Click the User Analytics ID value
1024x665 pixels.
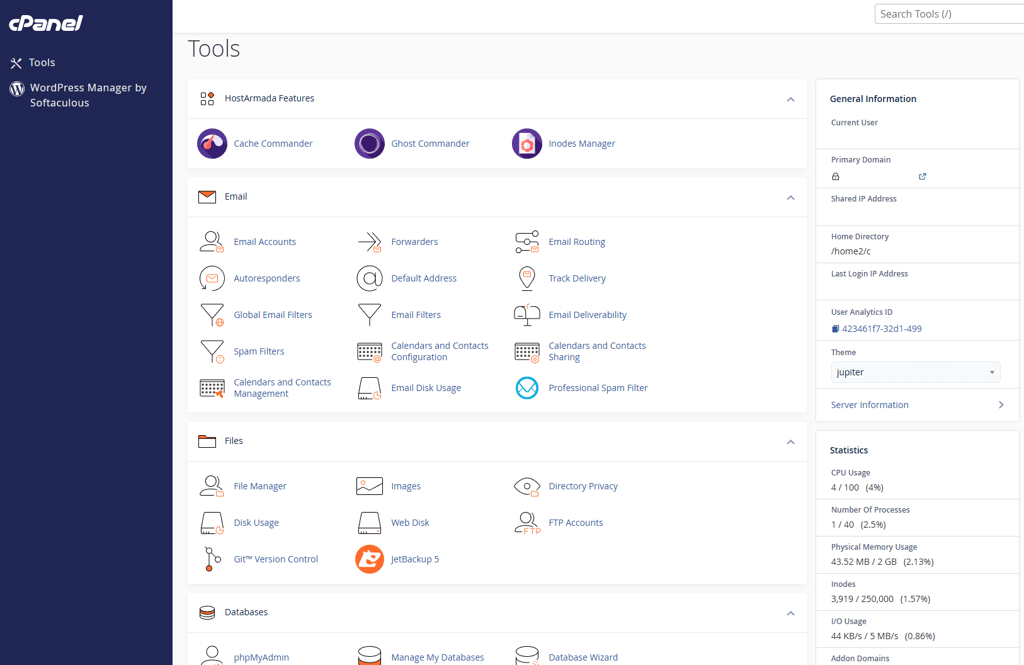(x=882, y=329)
